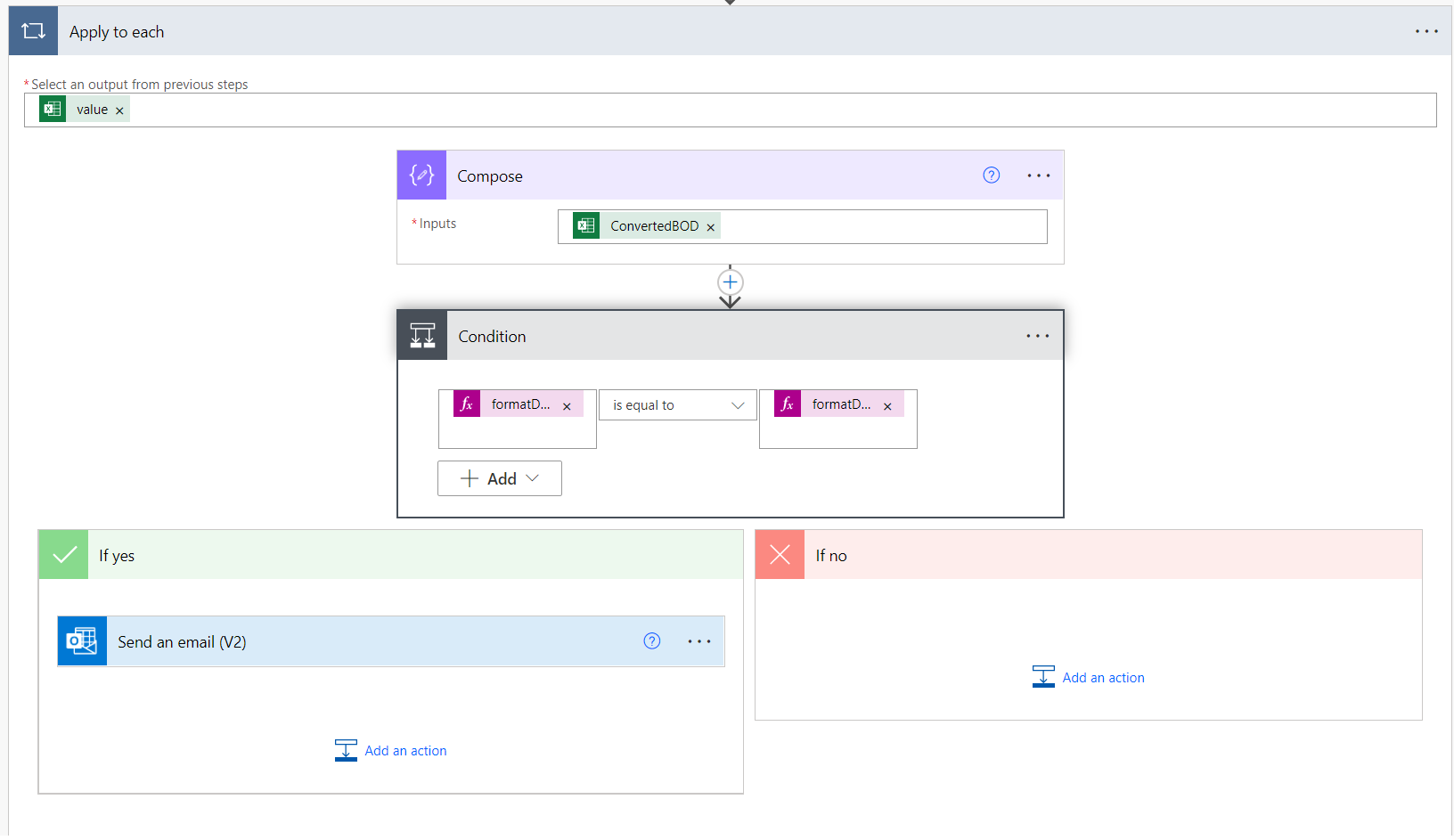This screenshot has width=1454, height=840.
Task: Click the Outlook icon on Send an email
Action: click(82, 641)
